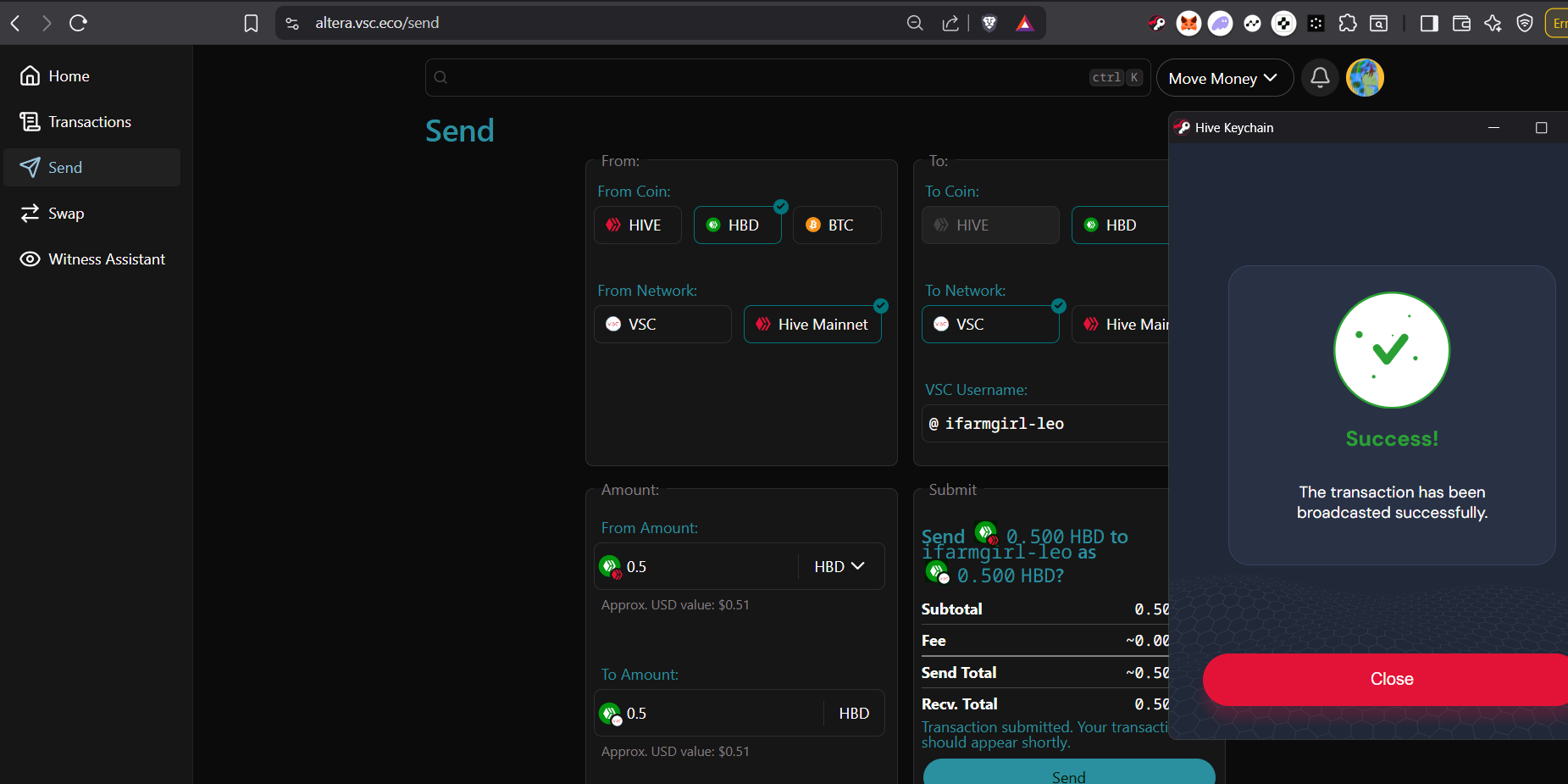Select VSC as To Network
Image resolution: width=1568 pixels, height=784 pixels.
click(990, 325)
